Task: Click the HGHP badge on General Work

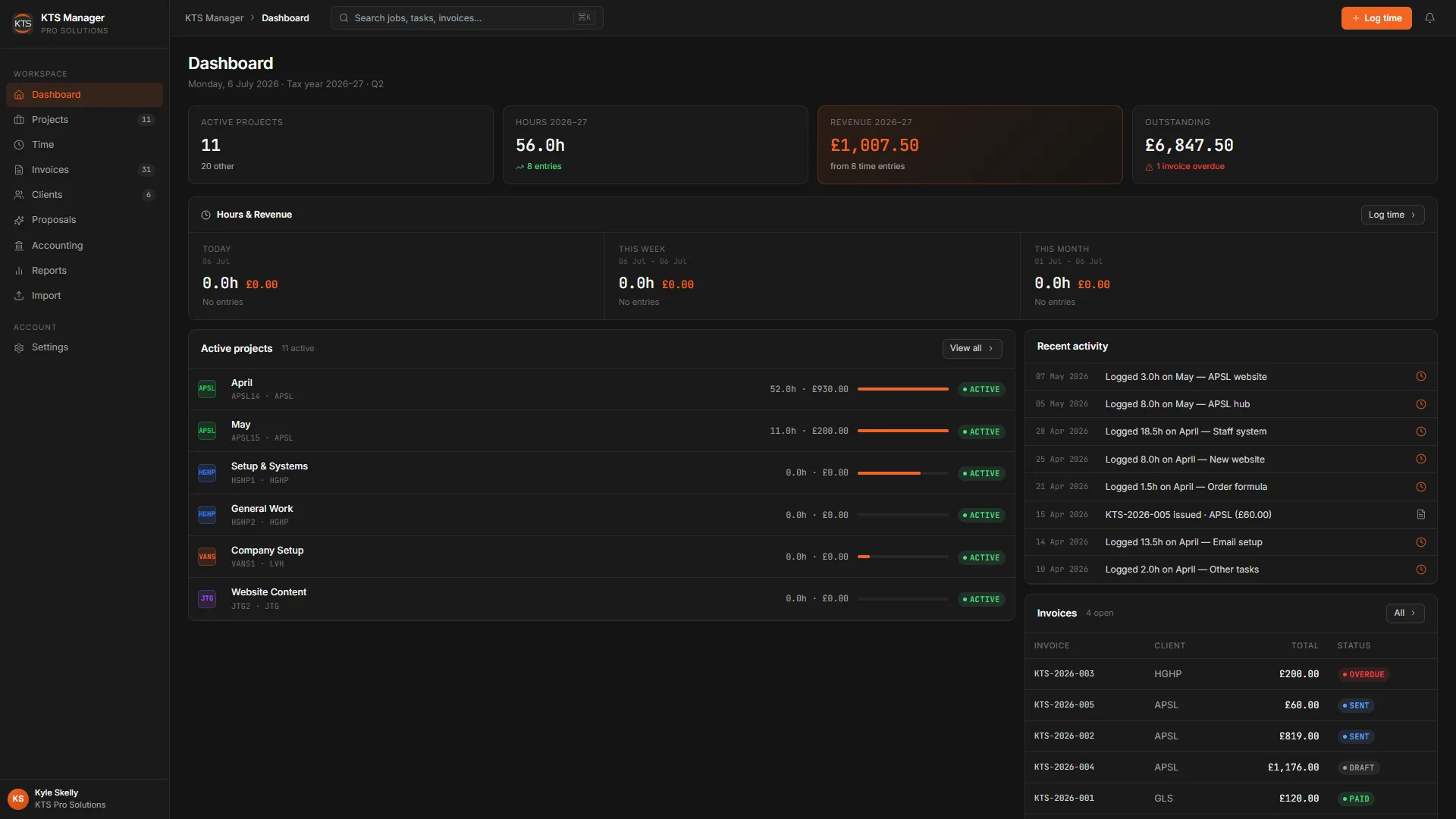Action: [207, 514]
